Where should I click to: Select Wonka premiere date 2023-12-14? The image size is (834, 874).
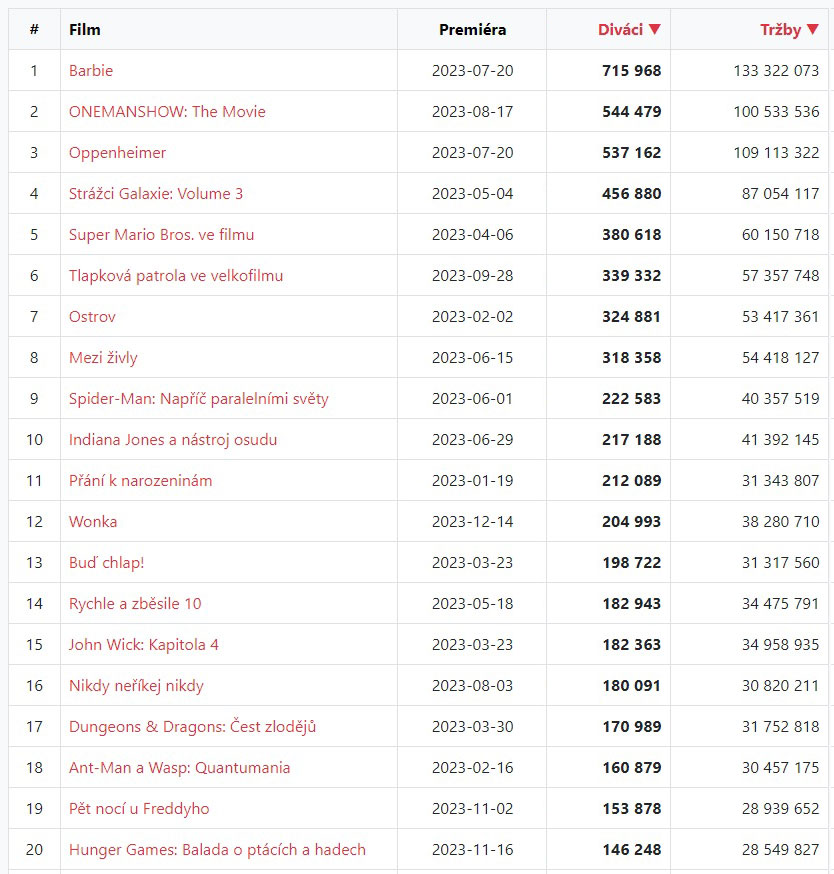(x=473, y=522)
